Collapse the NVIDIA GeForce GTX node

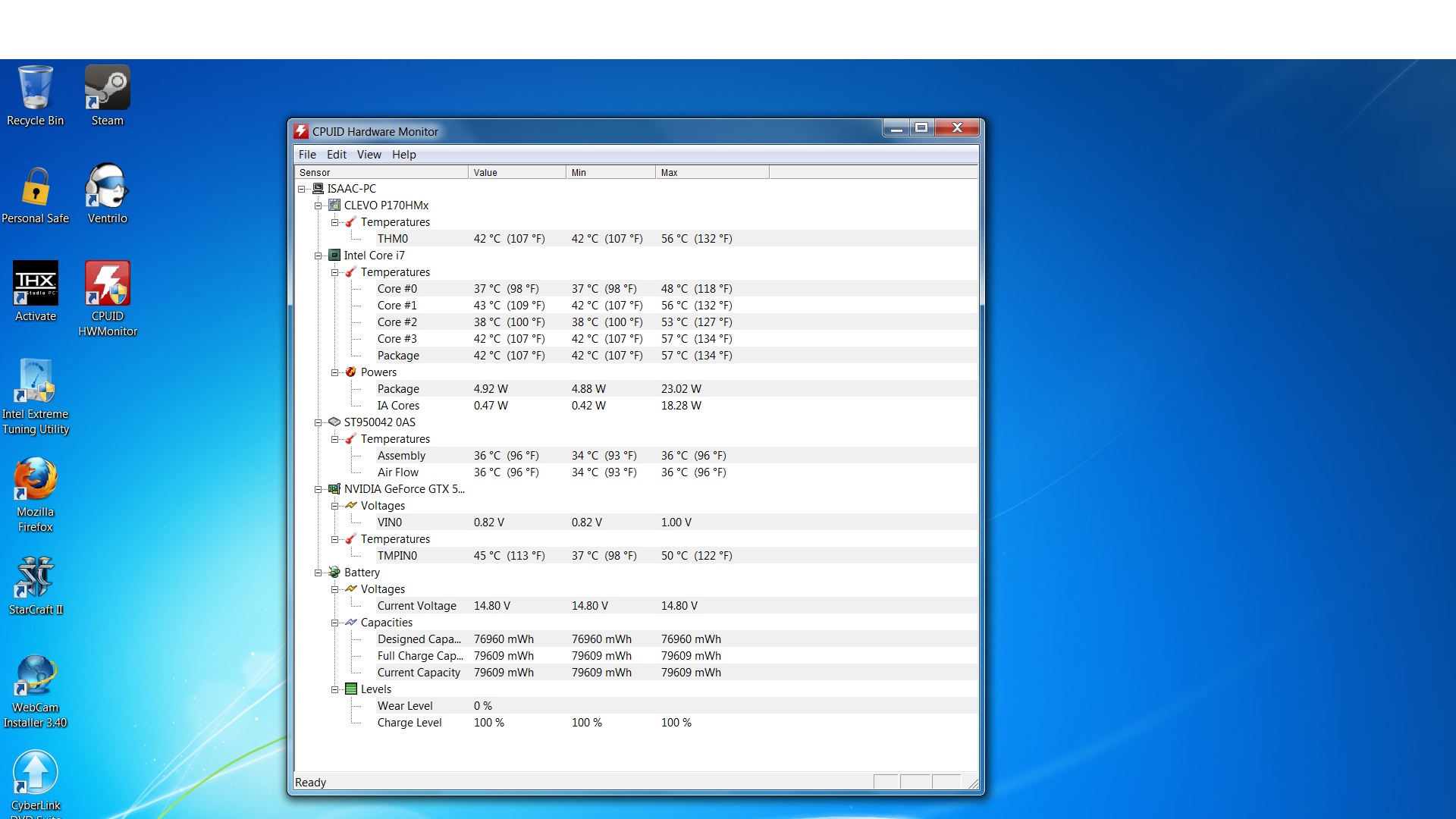(318, 489)
